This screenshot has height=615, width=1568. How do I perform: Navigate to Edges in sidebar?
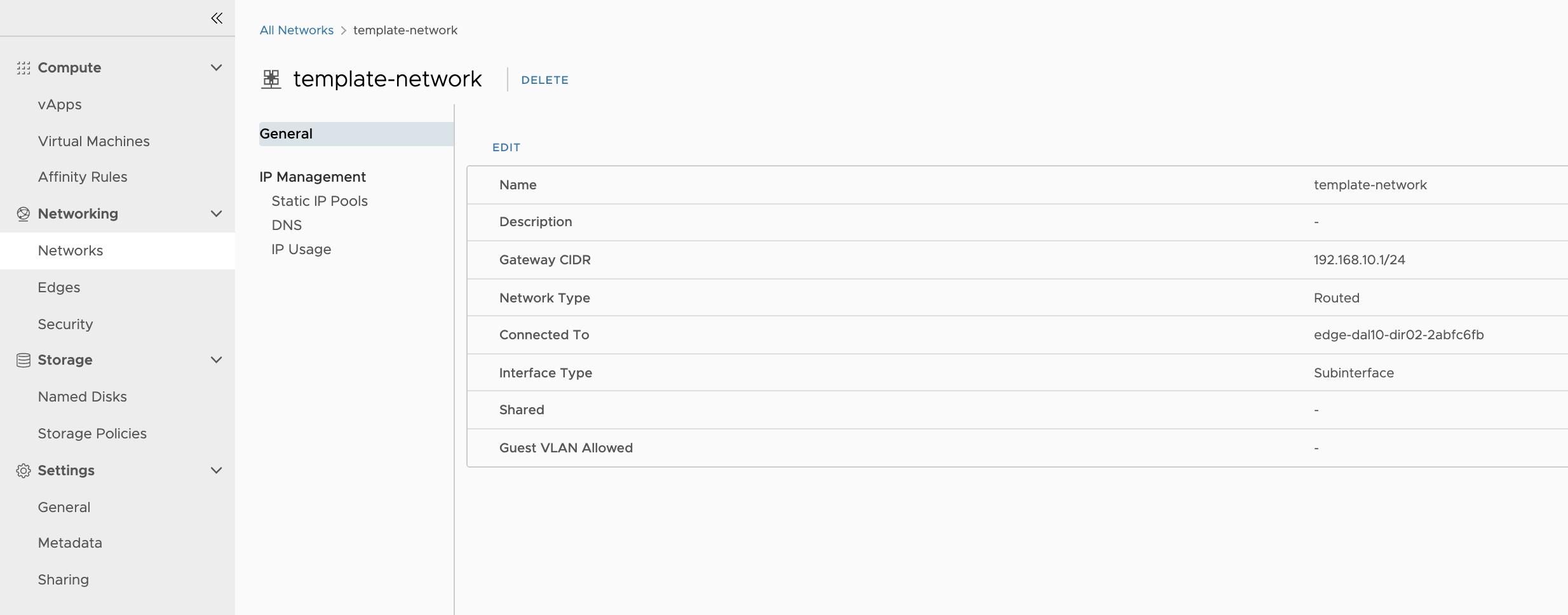59,287
